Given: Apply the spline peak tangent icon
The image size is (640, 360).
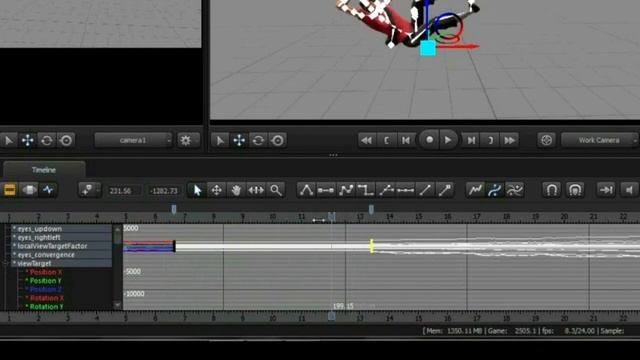Looking at the screenshot, I should [x=306, y=190].
